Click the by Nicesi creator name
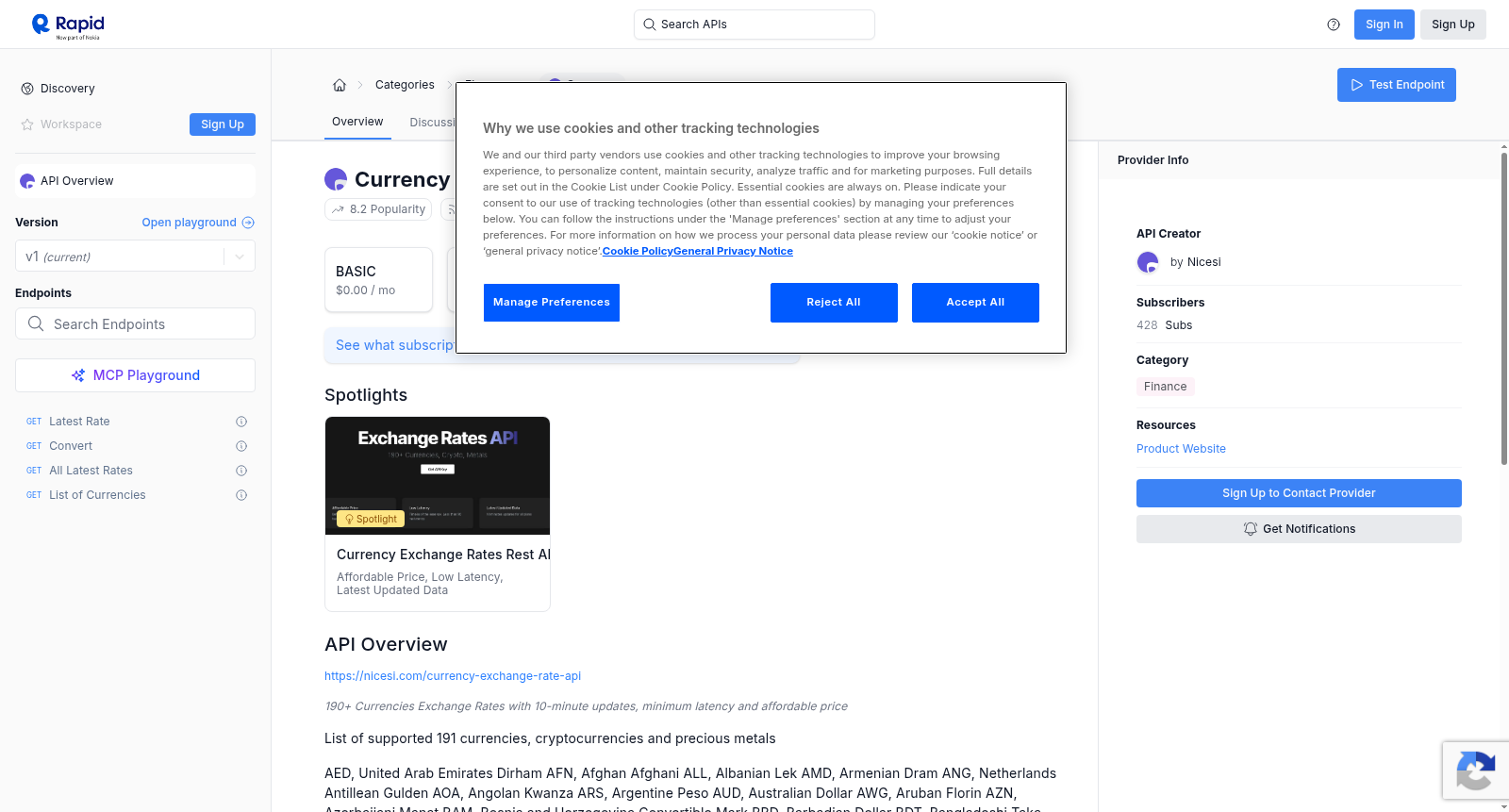This screenshot has width=1509, height=812. point(1195,262)
